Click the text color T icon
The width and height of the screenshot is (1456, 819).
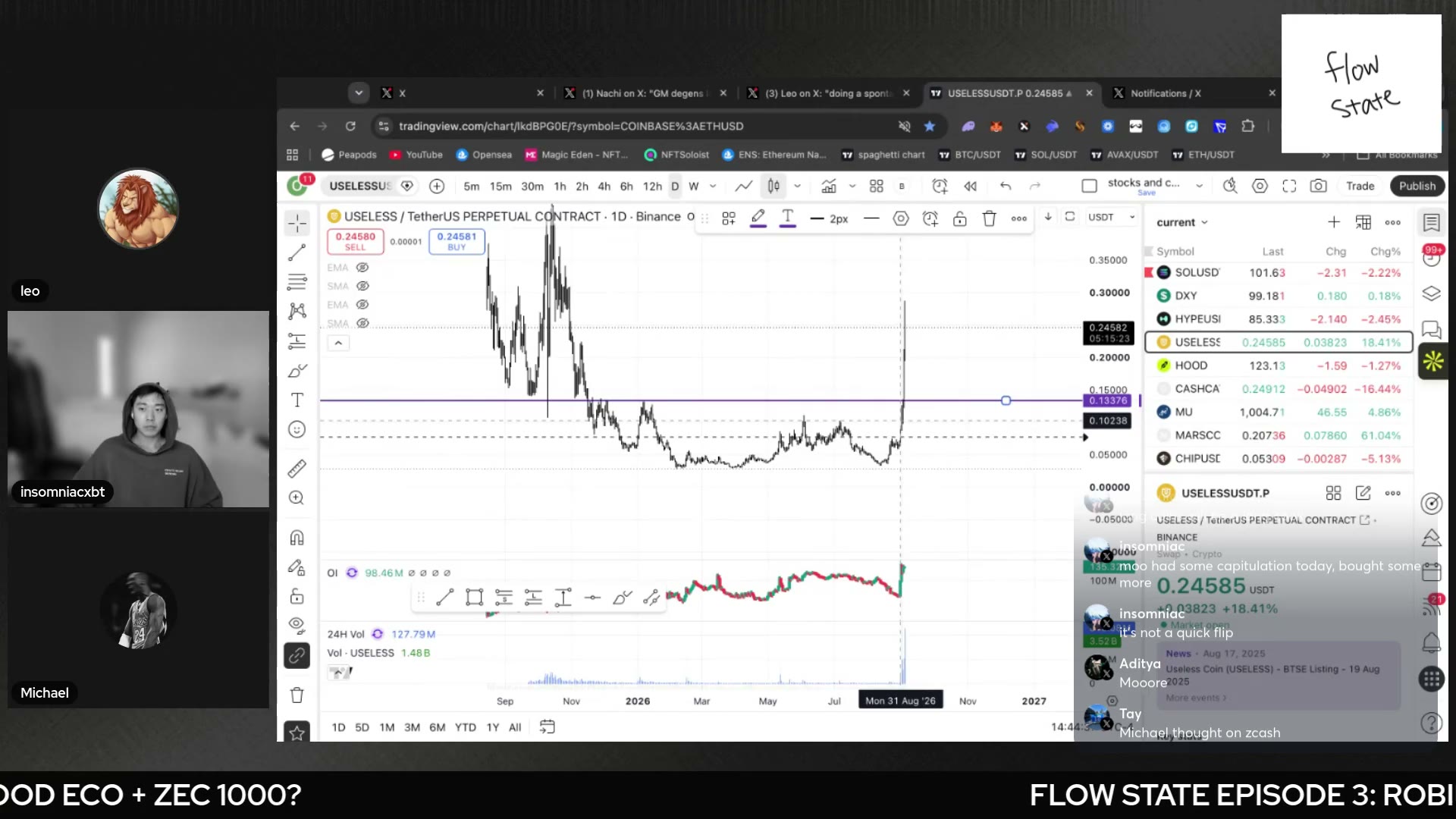coord(788,218)
